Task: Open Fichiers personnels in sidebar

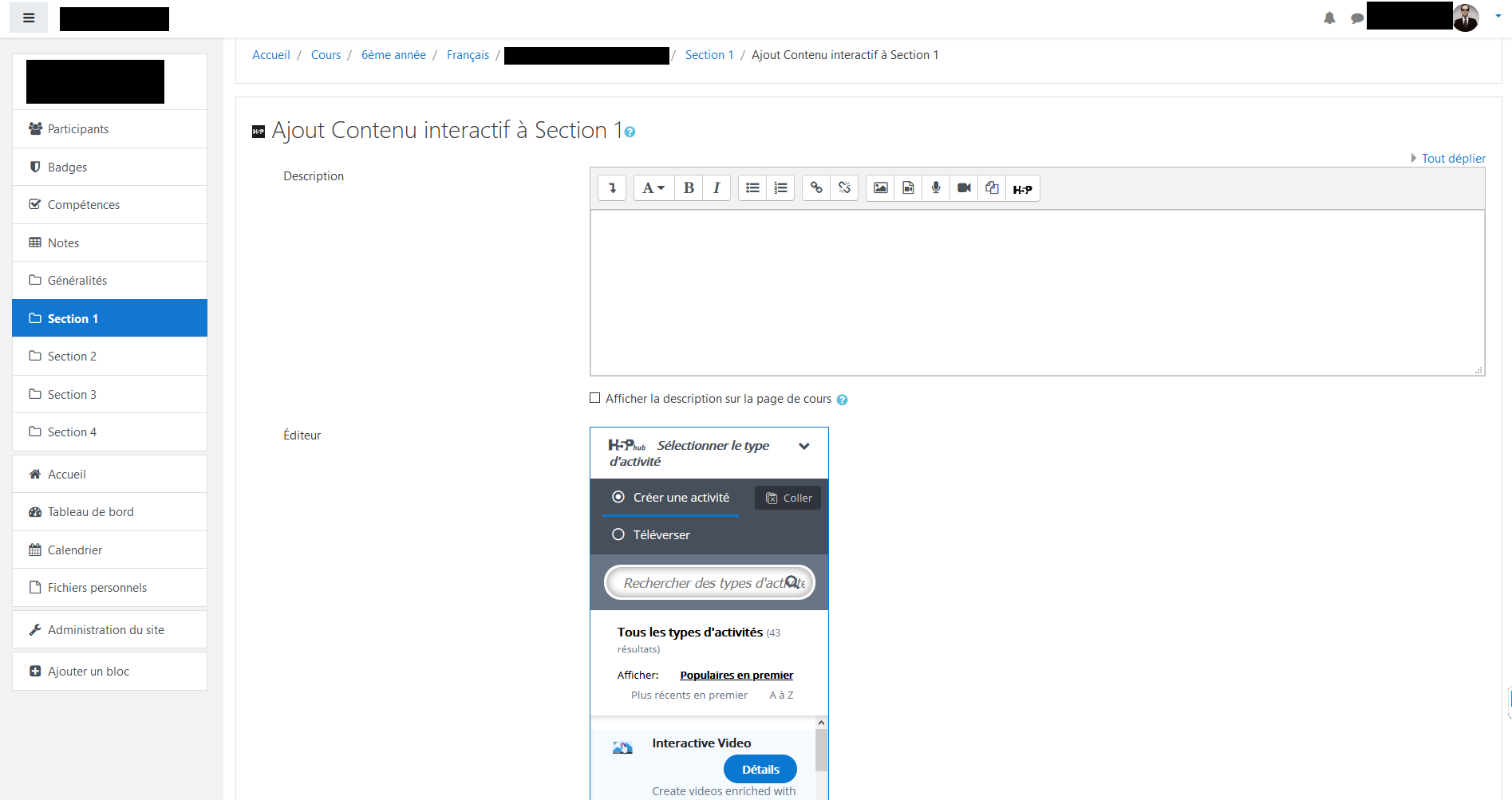Action: (x=110, y=587)
